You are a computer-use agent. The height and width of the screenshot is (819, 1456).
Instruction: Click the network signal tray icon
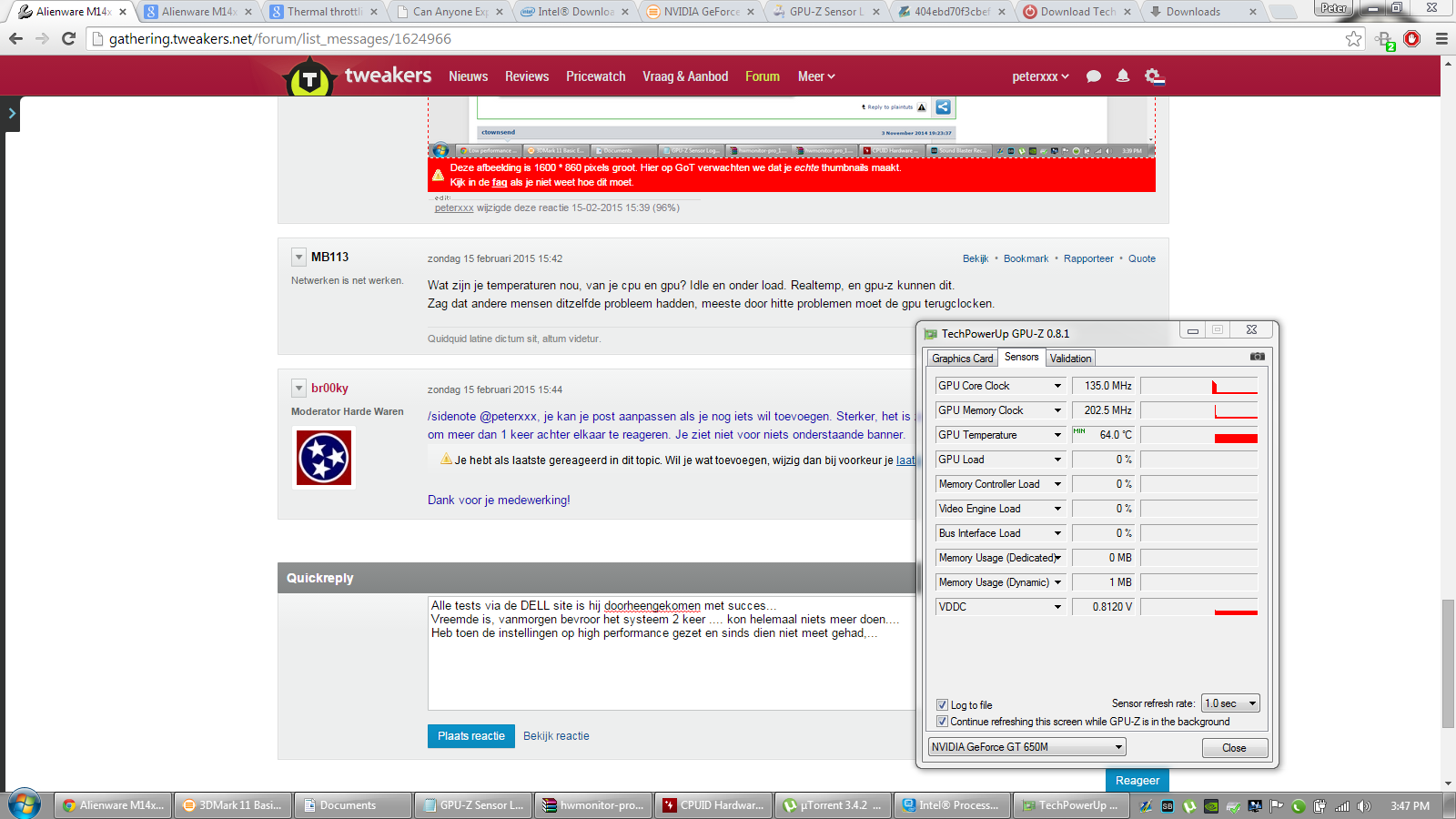click(1342, 806)
